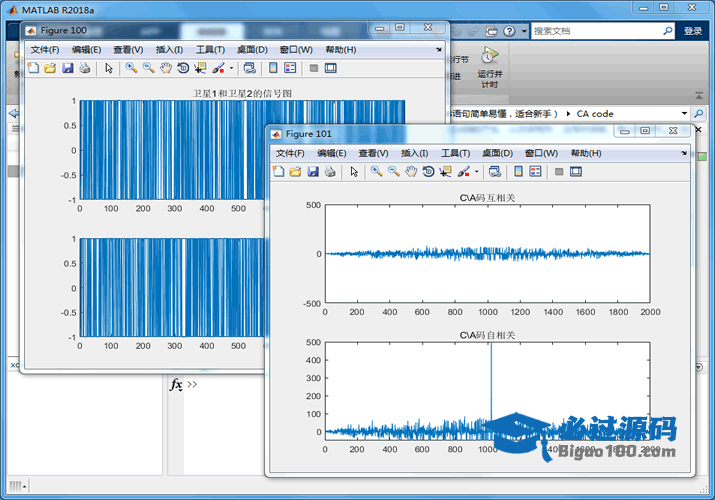Screen dimensions: 715x500
Task: Open 文件(F) menu in Figure 100
Action: click(x=45, y=49)
